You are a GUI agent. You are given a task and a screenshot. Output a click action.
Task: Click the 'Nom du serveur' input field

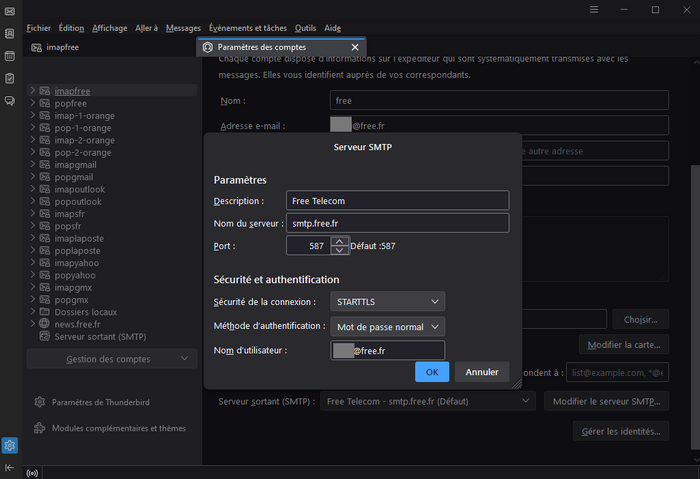tap(397, 223)
